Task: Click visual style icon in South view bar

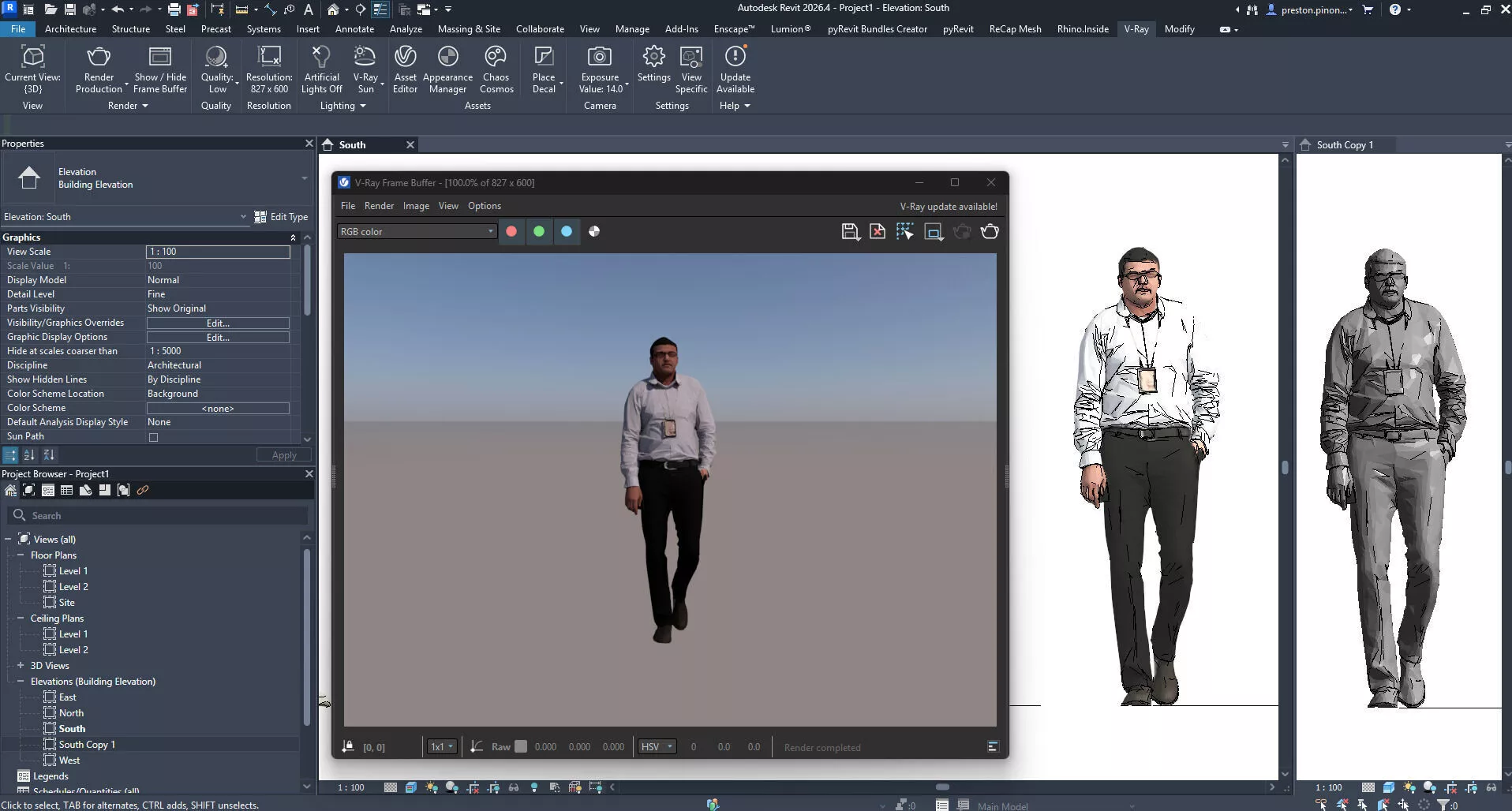Action: pyautogui.click(x=411, y=787)
